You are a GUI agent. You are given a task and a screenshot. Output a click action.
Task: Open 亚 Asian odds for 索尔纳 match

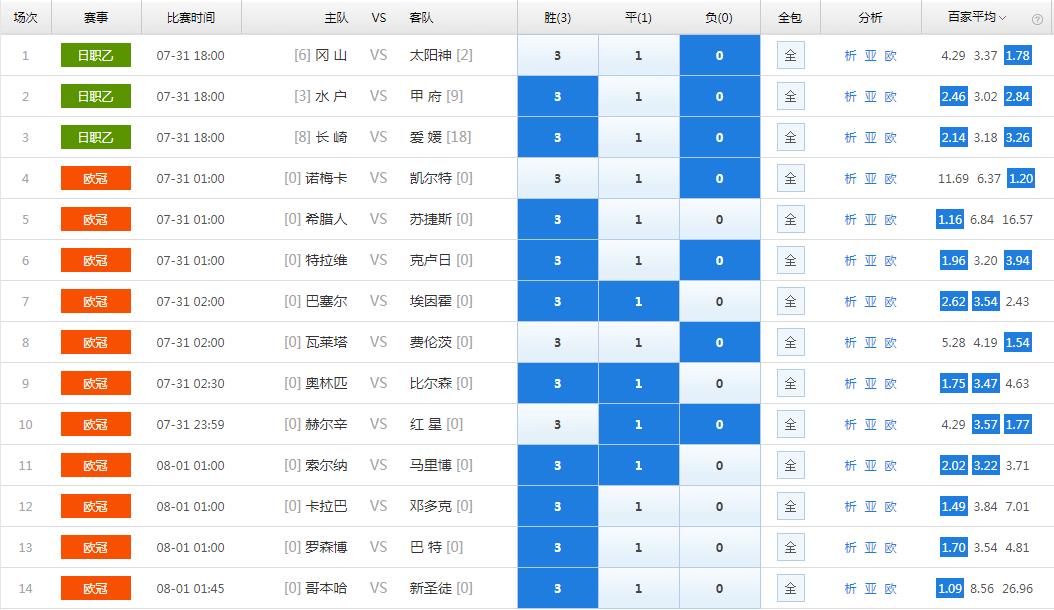coord(870,466)
